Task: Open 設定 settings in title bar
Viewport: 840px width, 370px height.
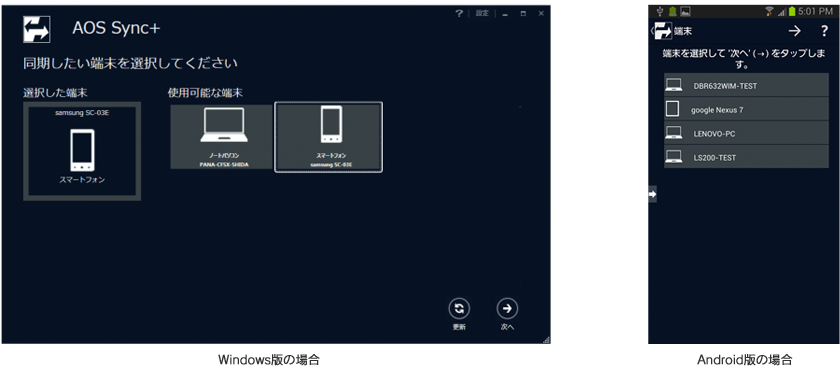Action: 482,13
